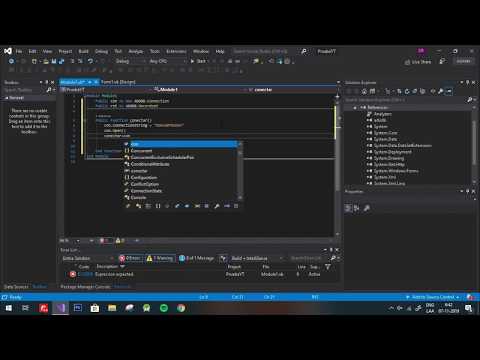Click the Undo toolbar icon
The image size is (480, 360).
coord(90,61)
